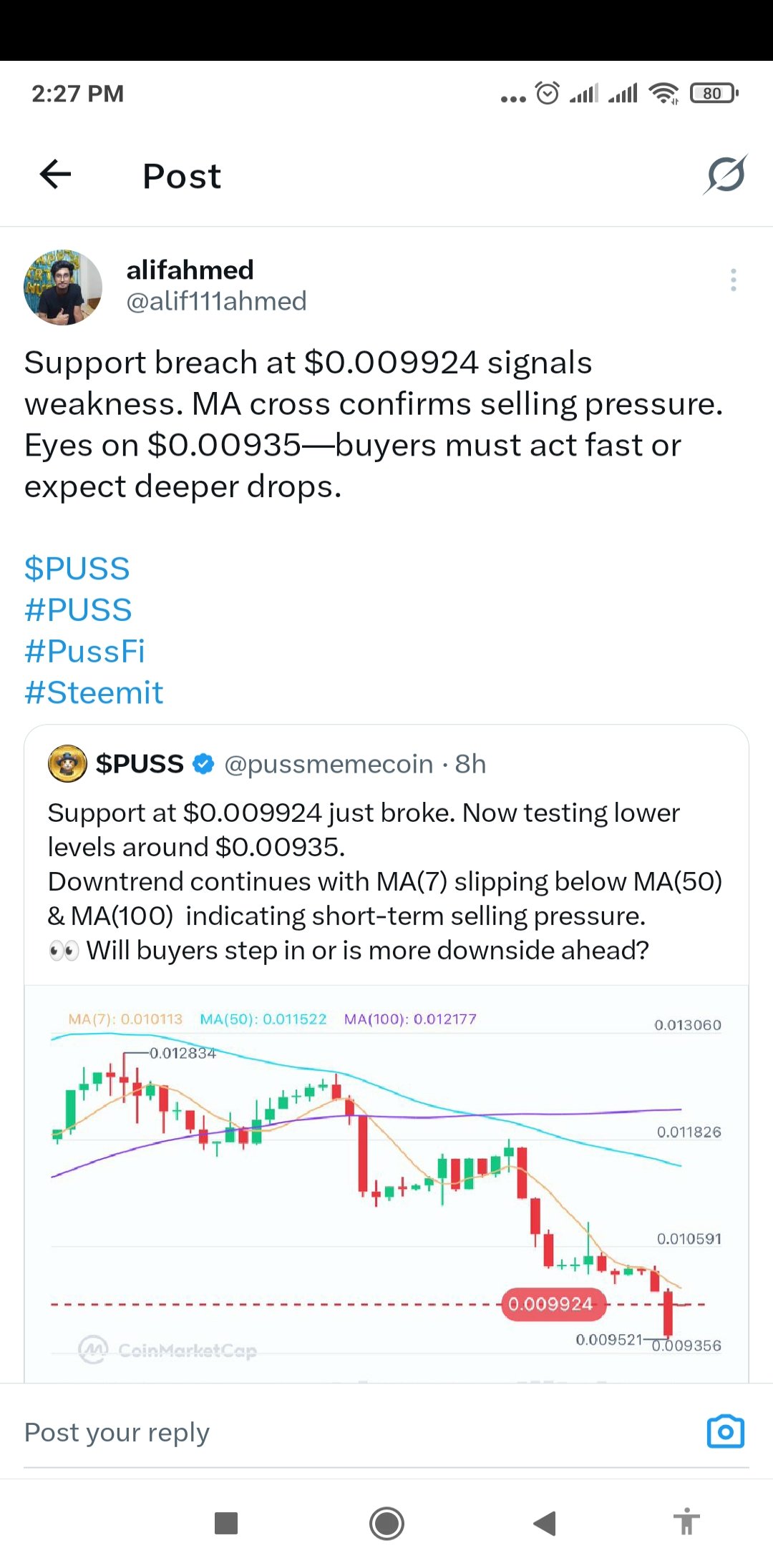
Task: Open the #PUSS hashtag
Action: click(x=78, y=610)
